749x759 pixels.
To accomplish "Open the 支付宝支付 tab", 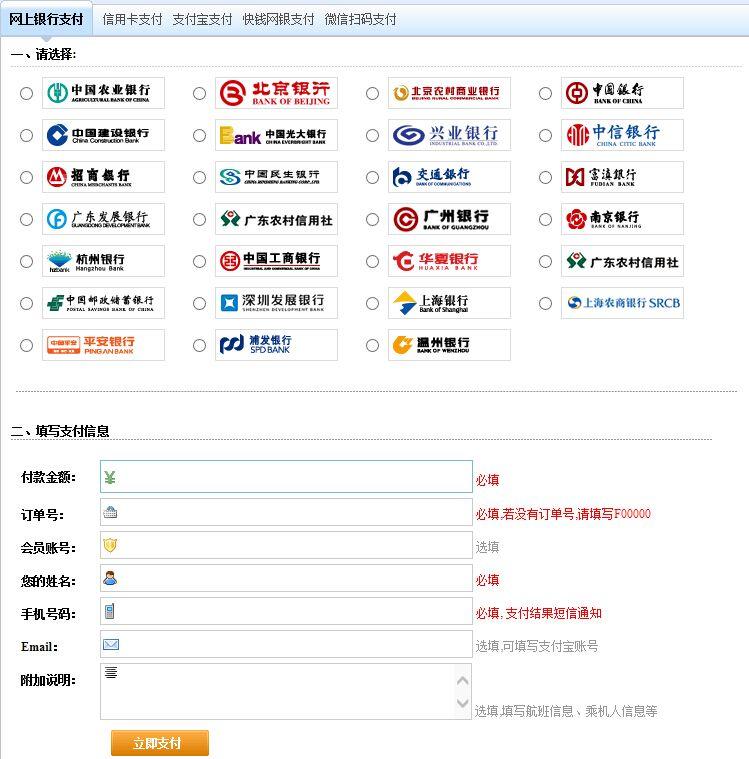I will 202,19.
